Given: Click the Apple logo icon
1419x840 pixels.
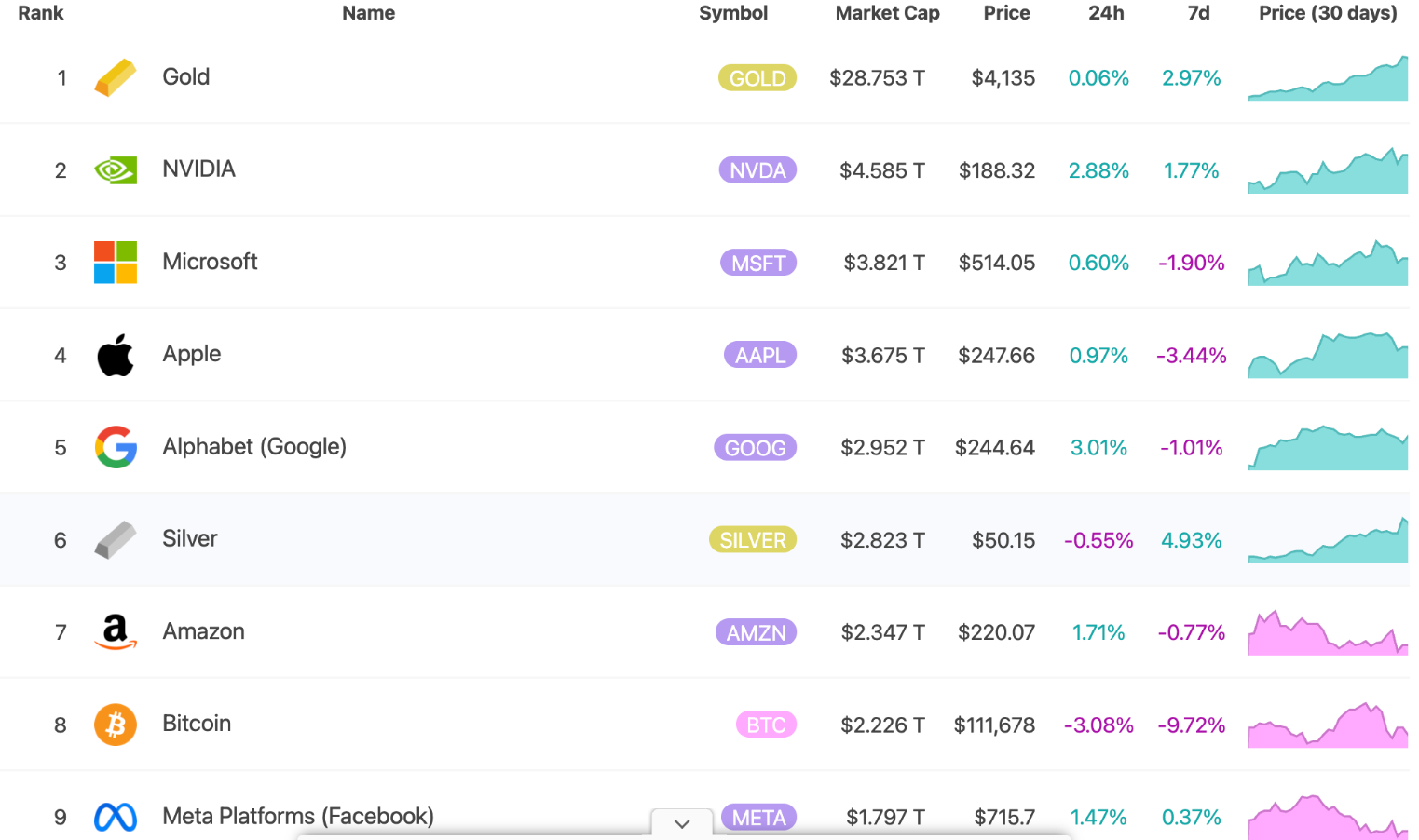Looking at the screenshot, I should coord(115,354).
